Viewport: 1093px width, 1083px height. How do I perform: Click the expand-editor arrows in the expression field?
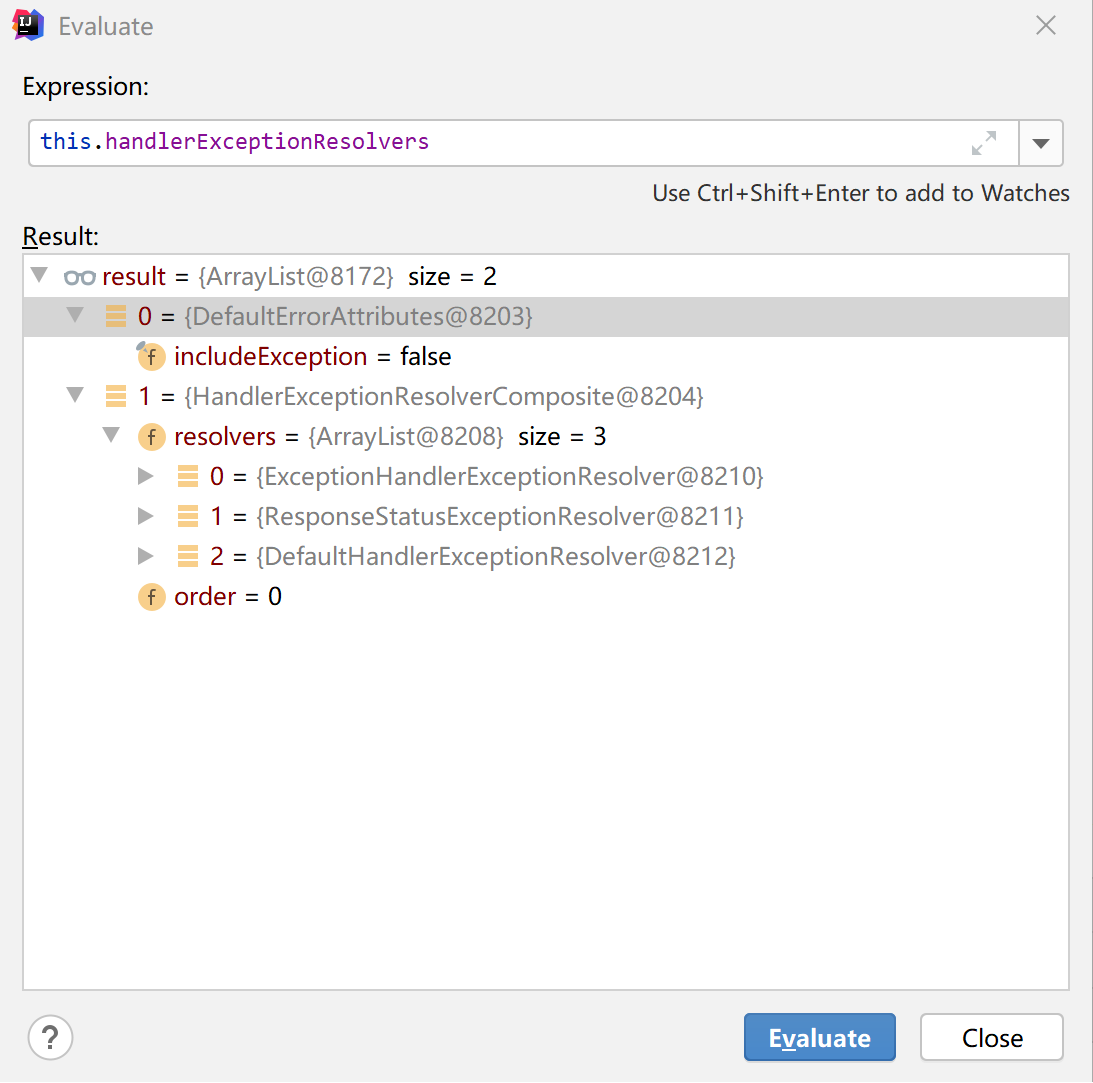[x=984, y=143]
